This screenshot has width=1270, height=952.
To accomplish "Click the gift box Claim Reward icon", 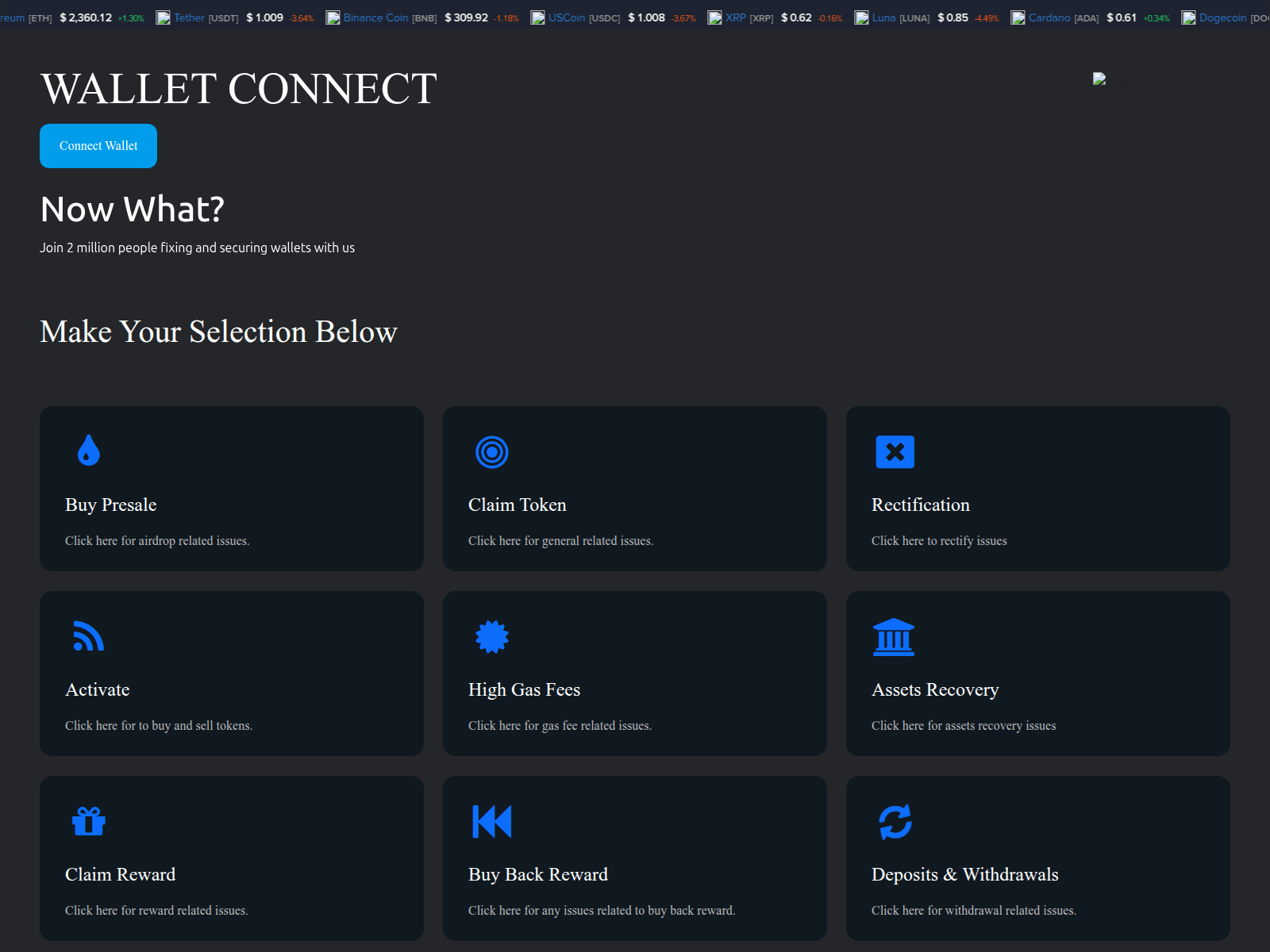I will 89,822.
